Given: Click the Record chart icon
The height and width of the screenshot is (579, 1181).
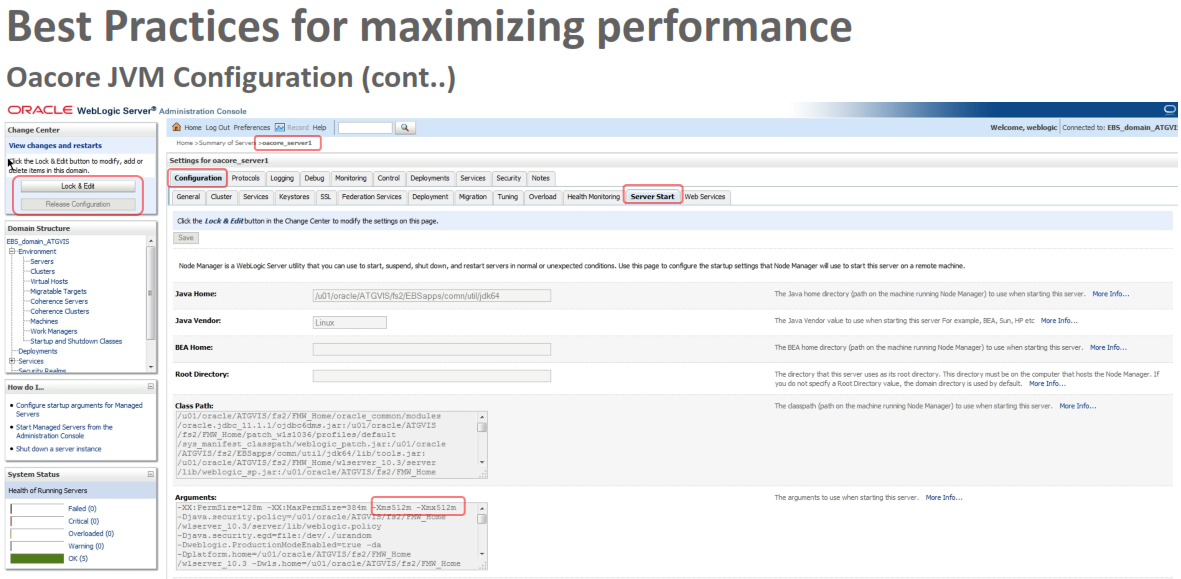Looking at the screenshot, I should pos(279,127).
